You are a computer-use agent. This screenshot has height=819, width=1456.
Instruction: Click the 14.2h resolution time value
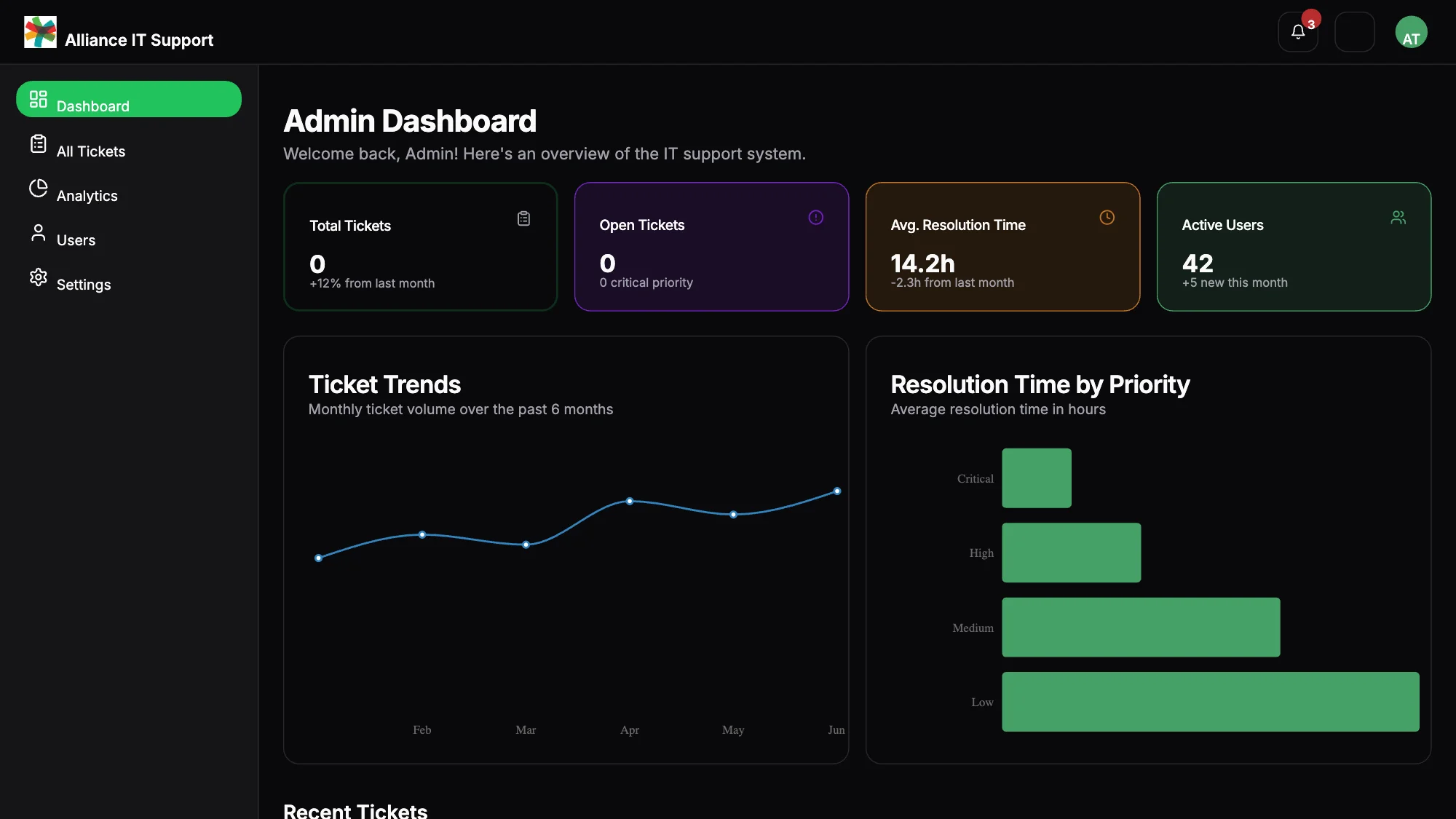922,264
